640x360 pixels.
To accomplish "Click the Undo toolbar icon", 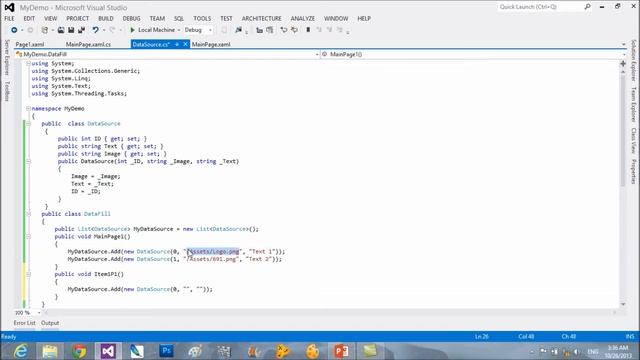I will [x=96, y=30].
